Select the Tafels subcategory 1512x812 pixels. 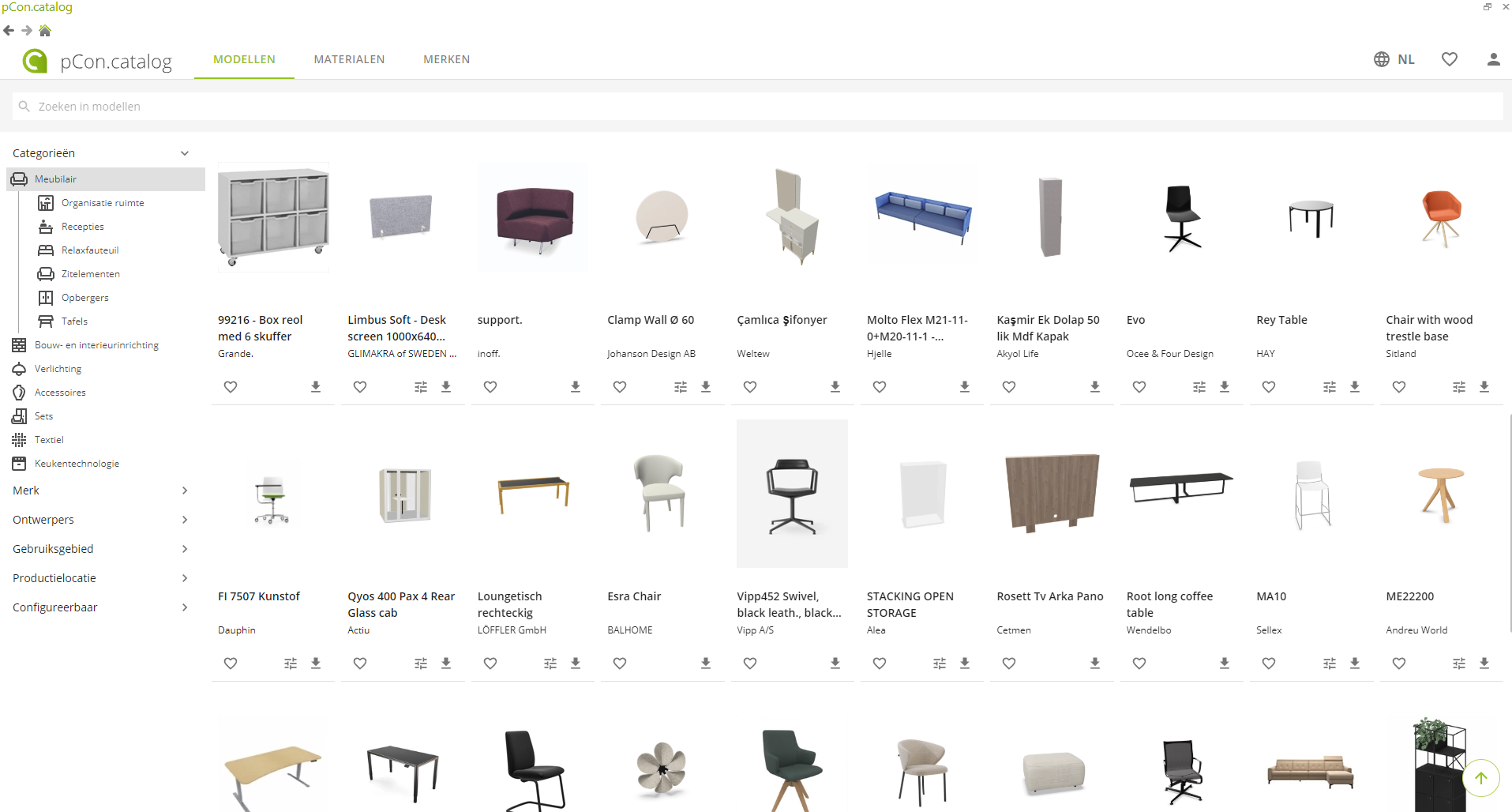coord(74,321)
